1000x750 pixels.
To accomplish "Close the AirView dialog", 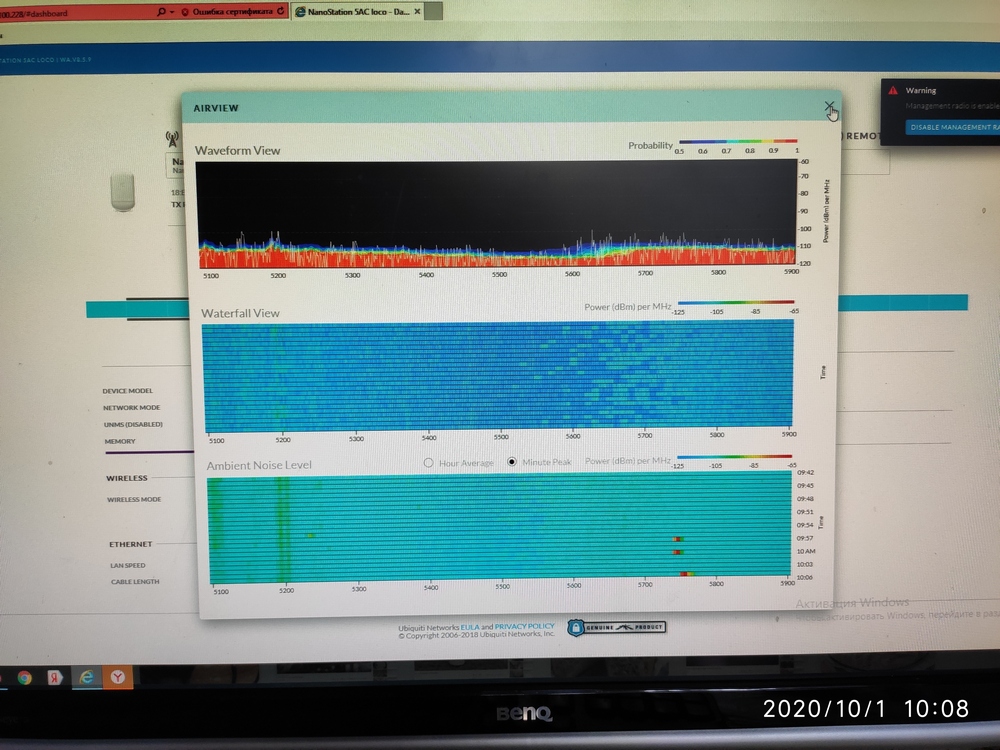I will pos(828,106).
